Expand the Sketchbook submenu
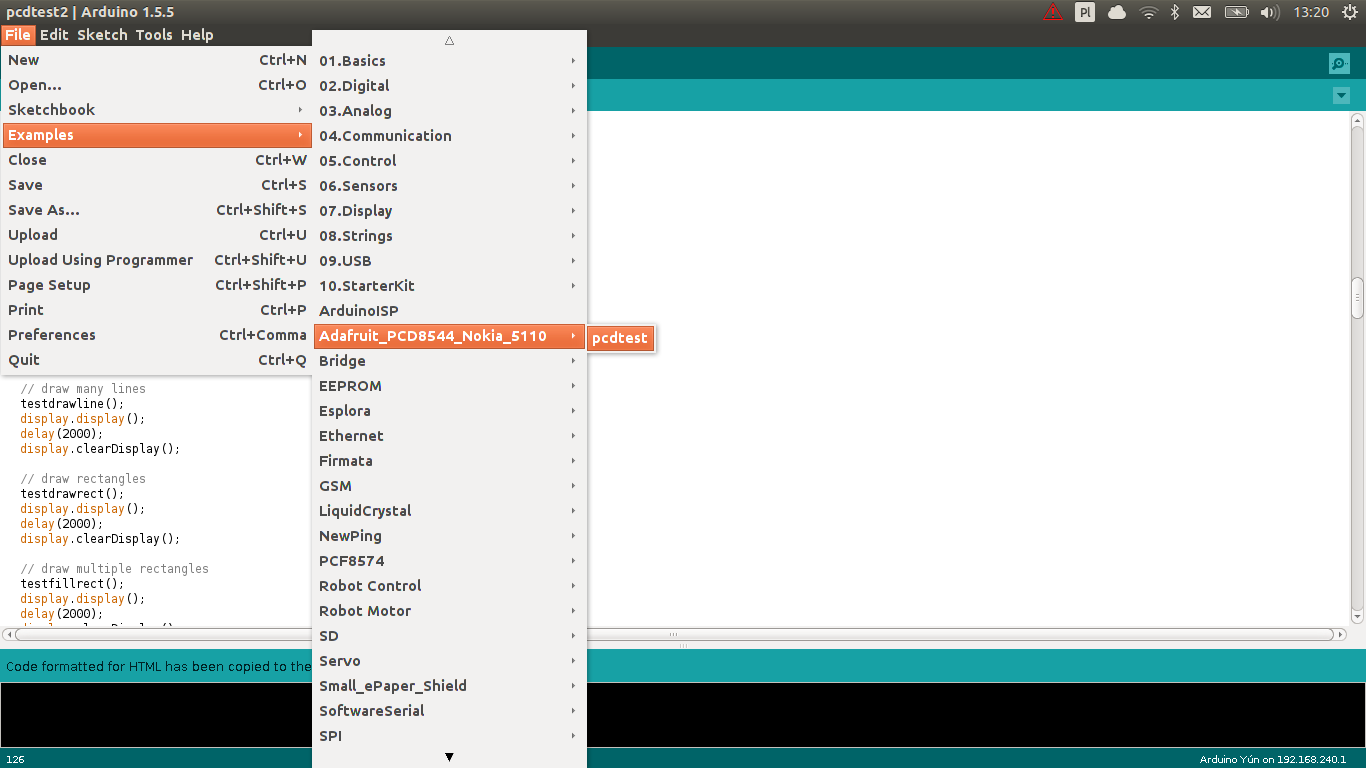Screen dimensions: 1366x768 [x=157, y=110]
